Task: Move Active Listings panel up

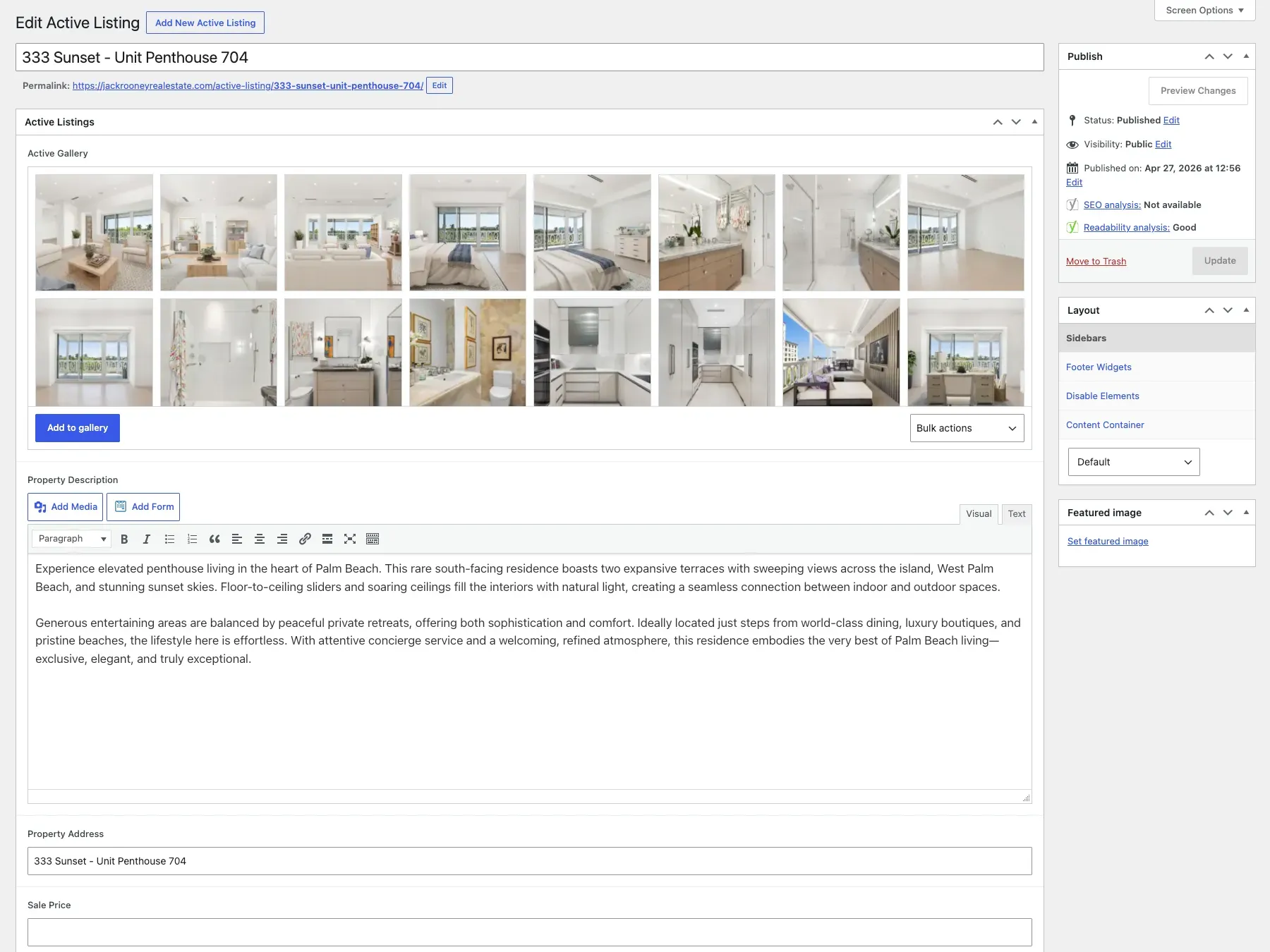Action: [998, 122]
